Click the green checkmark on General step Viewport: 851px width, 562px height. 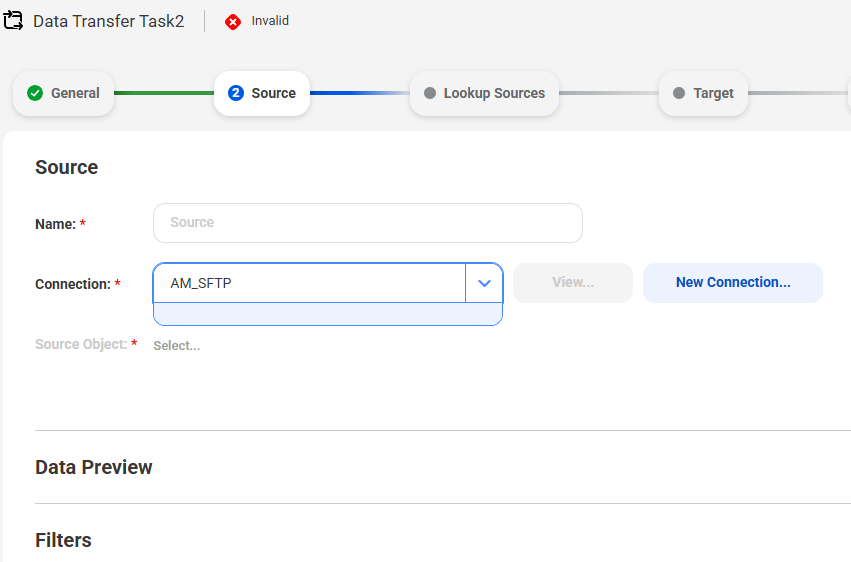[35, 93]
